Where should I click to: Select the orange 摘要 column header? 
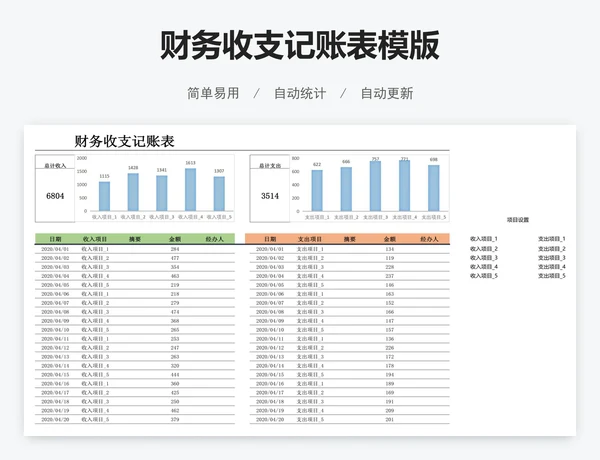349,239
